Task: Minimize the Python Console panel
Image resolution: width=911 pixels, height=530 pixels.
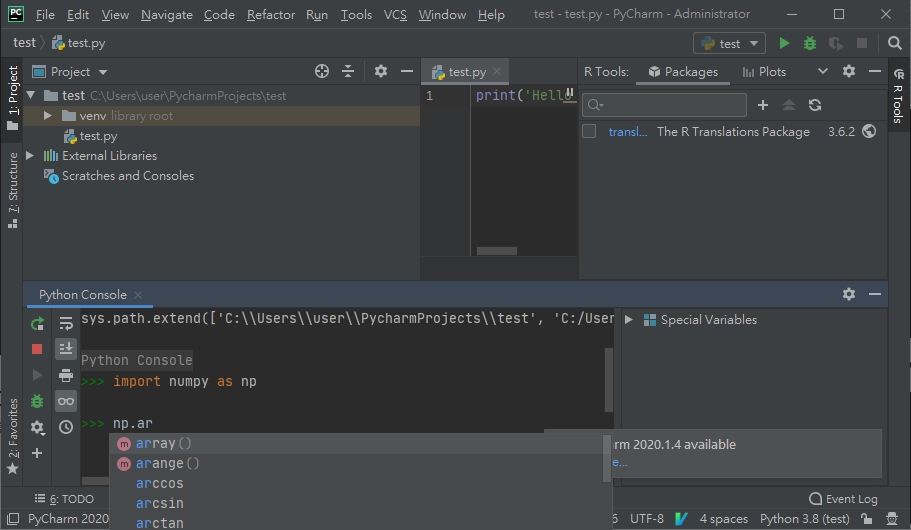Action: point(875,294)
